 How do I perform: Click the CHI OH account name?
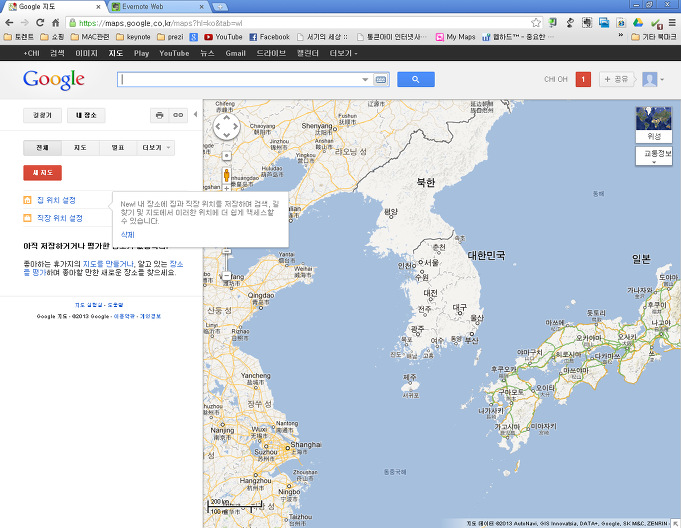[556, 79]
